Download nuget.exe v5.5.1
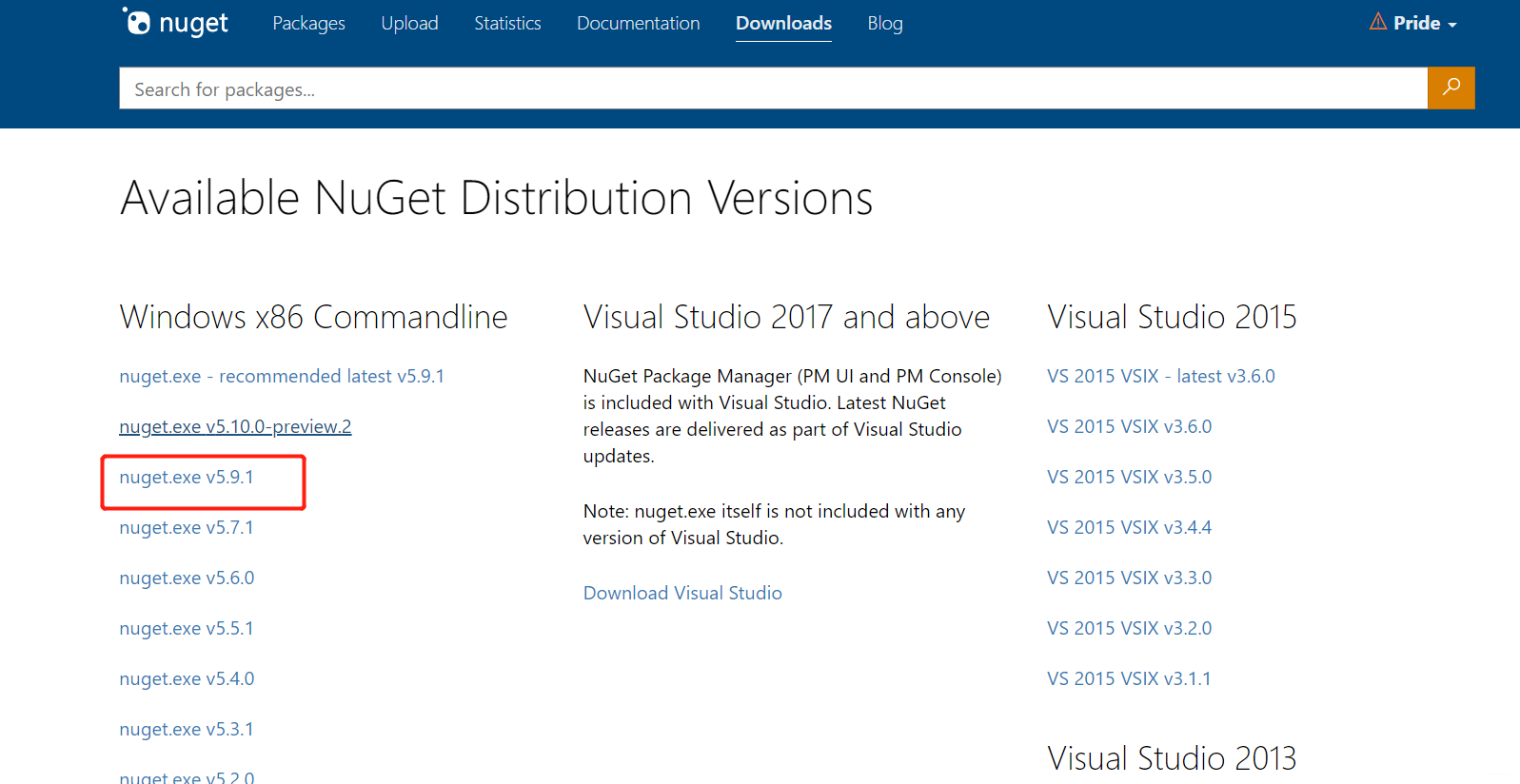Viewport: 1520px width, 784px height. click(187, 628)
